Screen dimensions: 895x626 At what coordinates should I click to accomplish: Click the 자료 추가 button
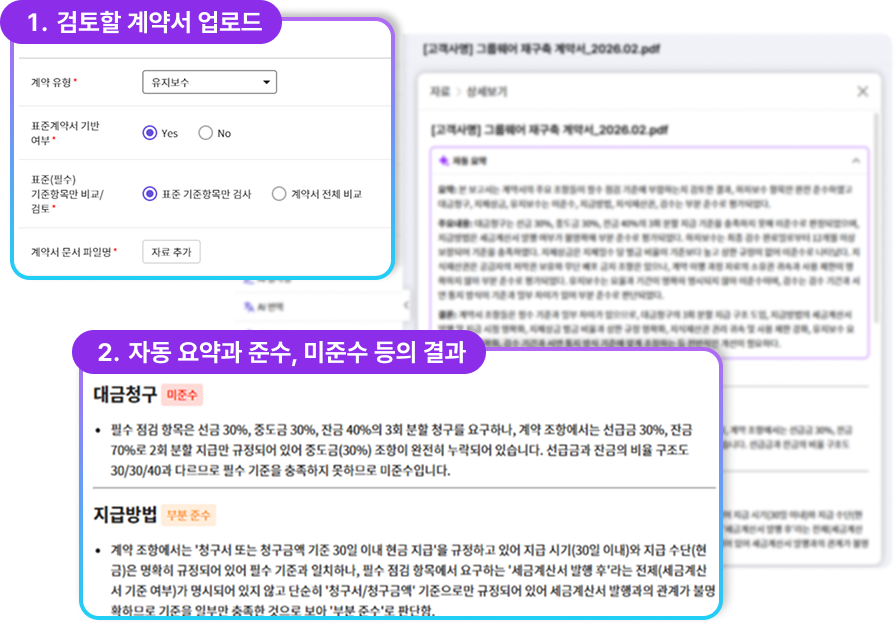point(171,251)
